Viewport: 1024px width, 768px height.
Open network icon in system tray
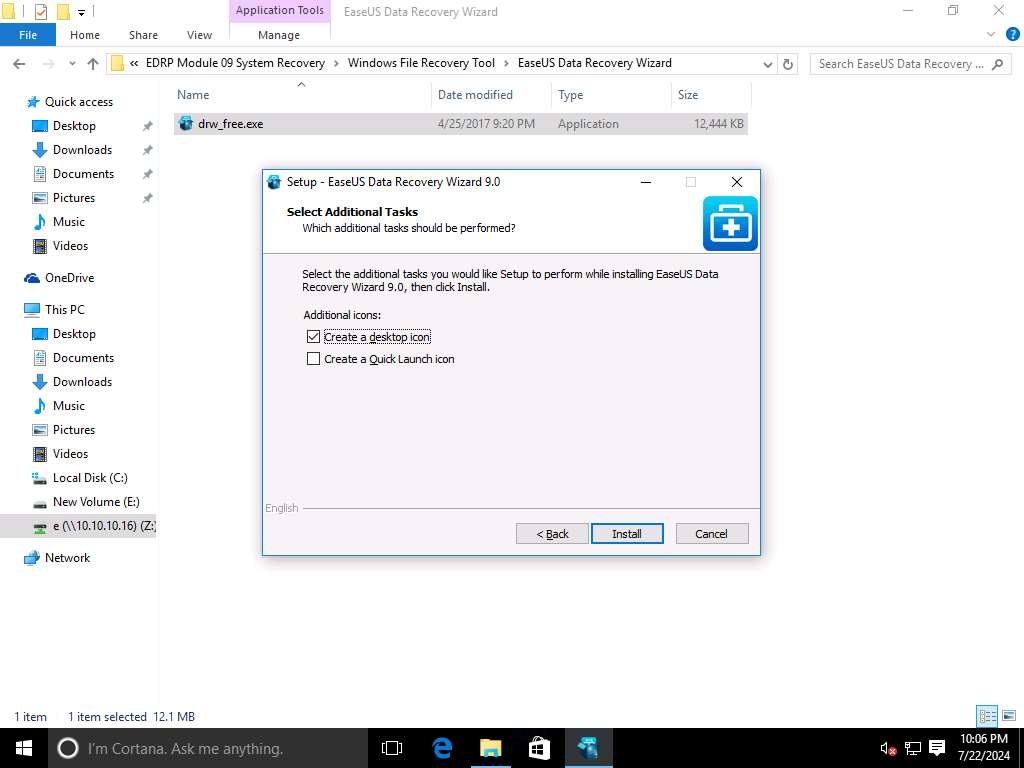pyautogui.click(x=913, y=748)
